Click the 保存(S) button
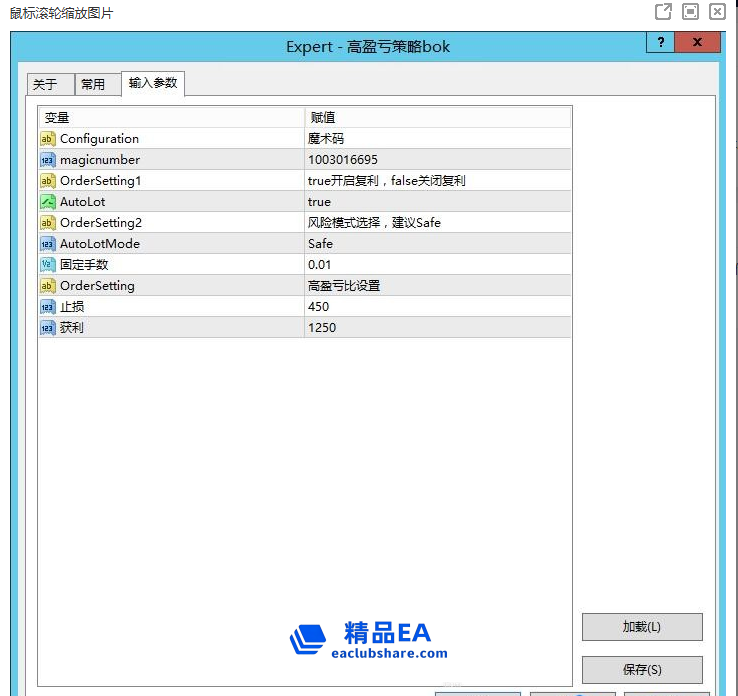Viewport: 738px width, 696px height. tap(642, 670)
